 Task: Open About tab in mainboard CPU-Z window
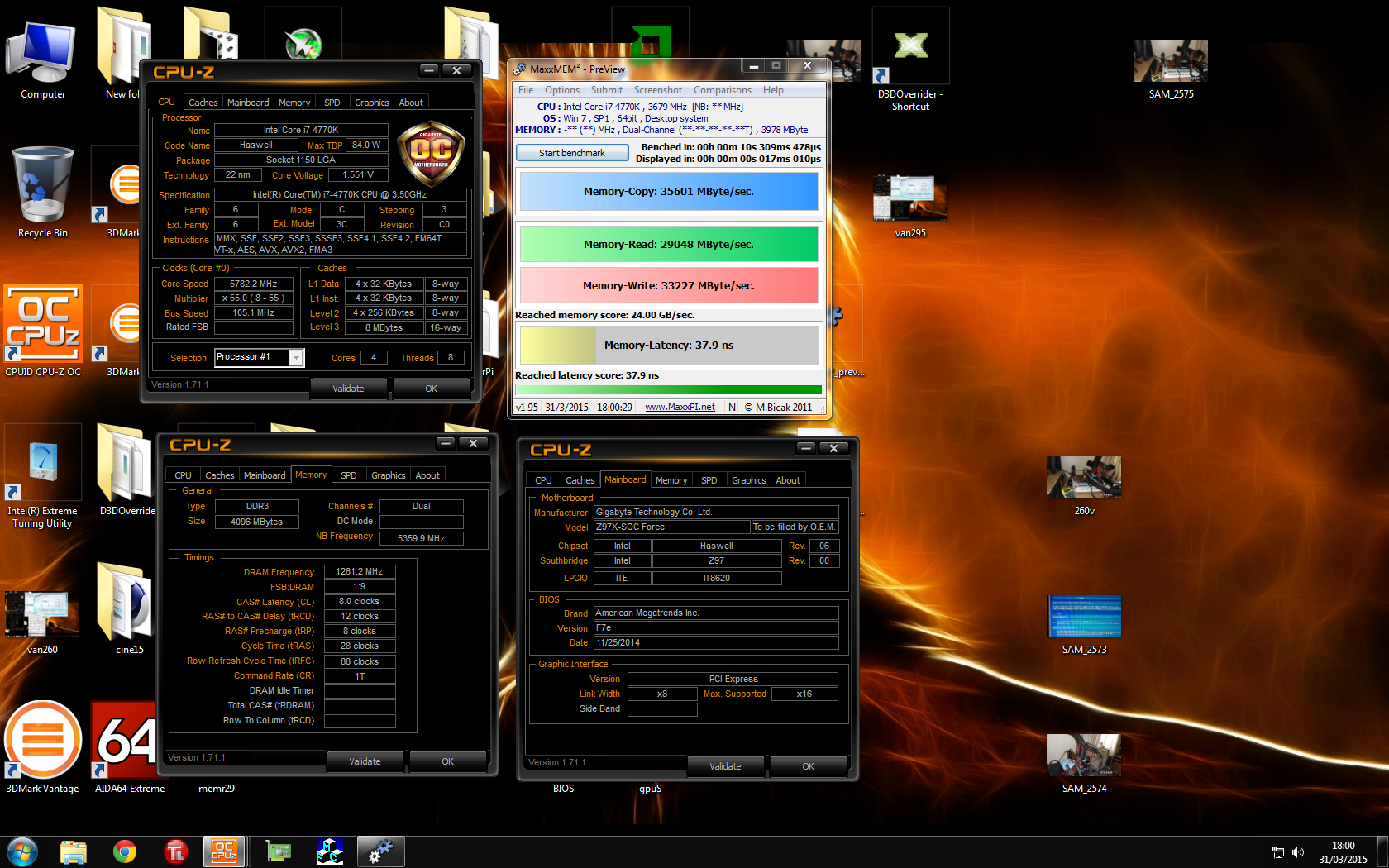click(787, 480)
